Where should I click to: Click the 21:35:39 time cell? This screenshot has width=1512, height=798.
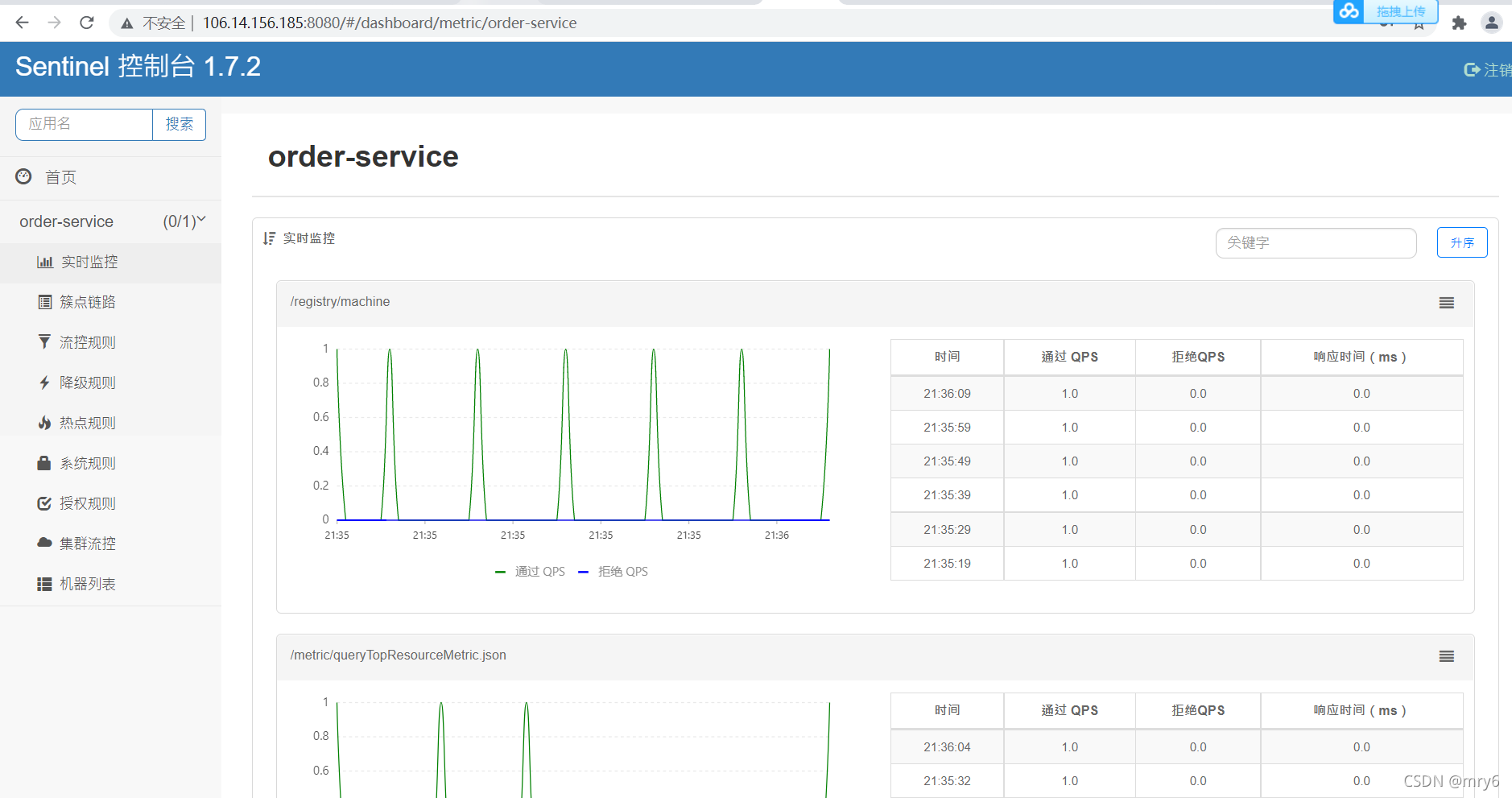(947, 495)
